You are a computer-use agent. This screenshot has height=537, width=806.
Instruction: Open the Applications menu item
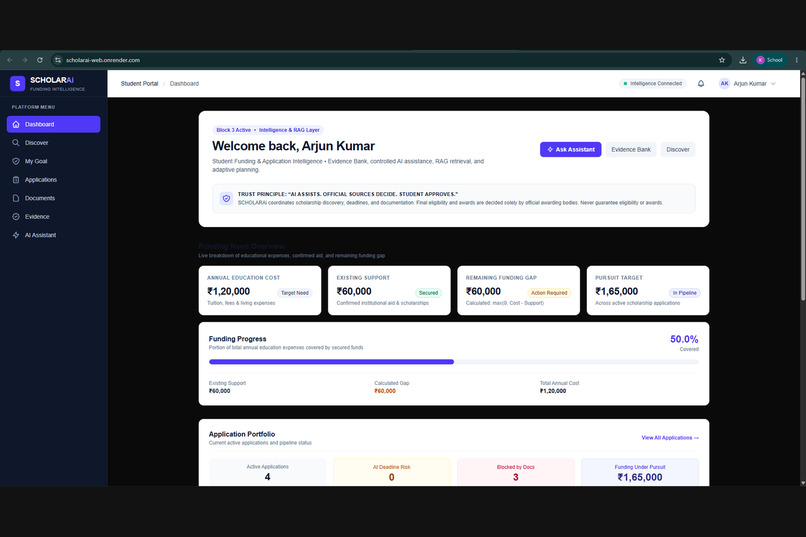click(x=53, y=180)
